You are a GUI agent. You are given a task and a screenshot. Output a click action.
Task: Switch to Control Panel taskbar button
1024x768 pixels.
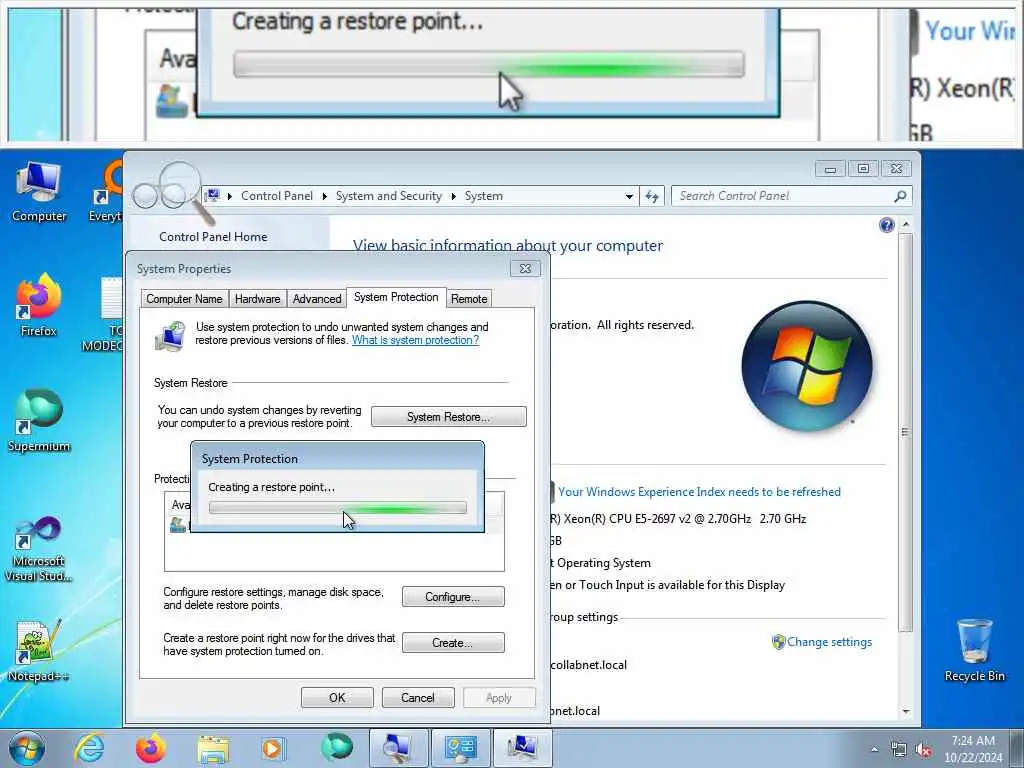point(460,748)
